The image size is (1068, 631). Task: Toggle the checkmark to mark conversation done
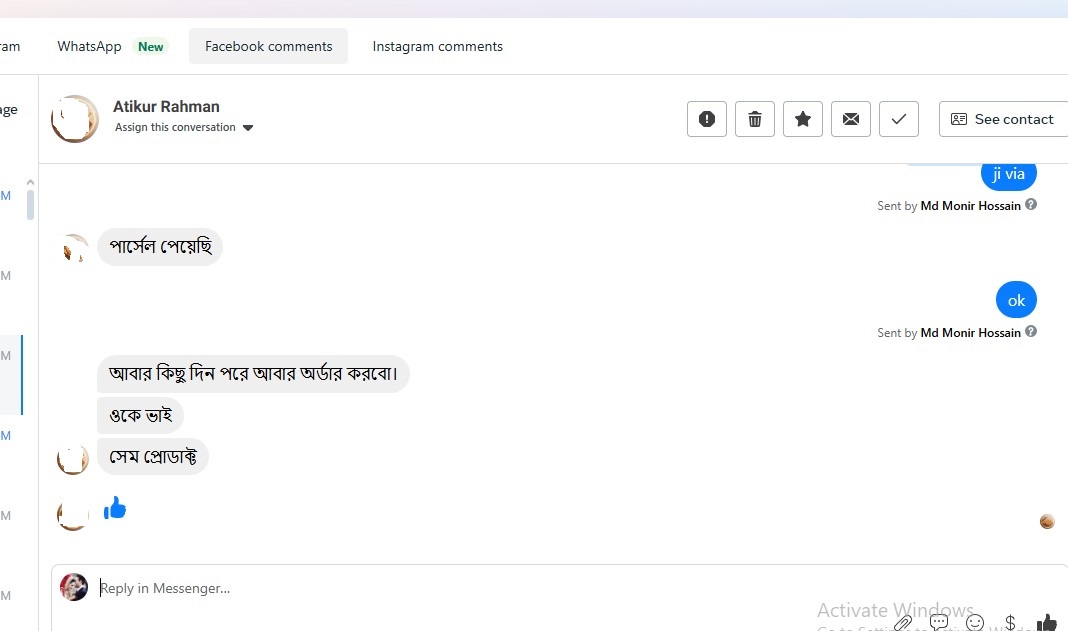899,119
